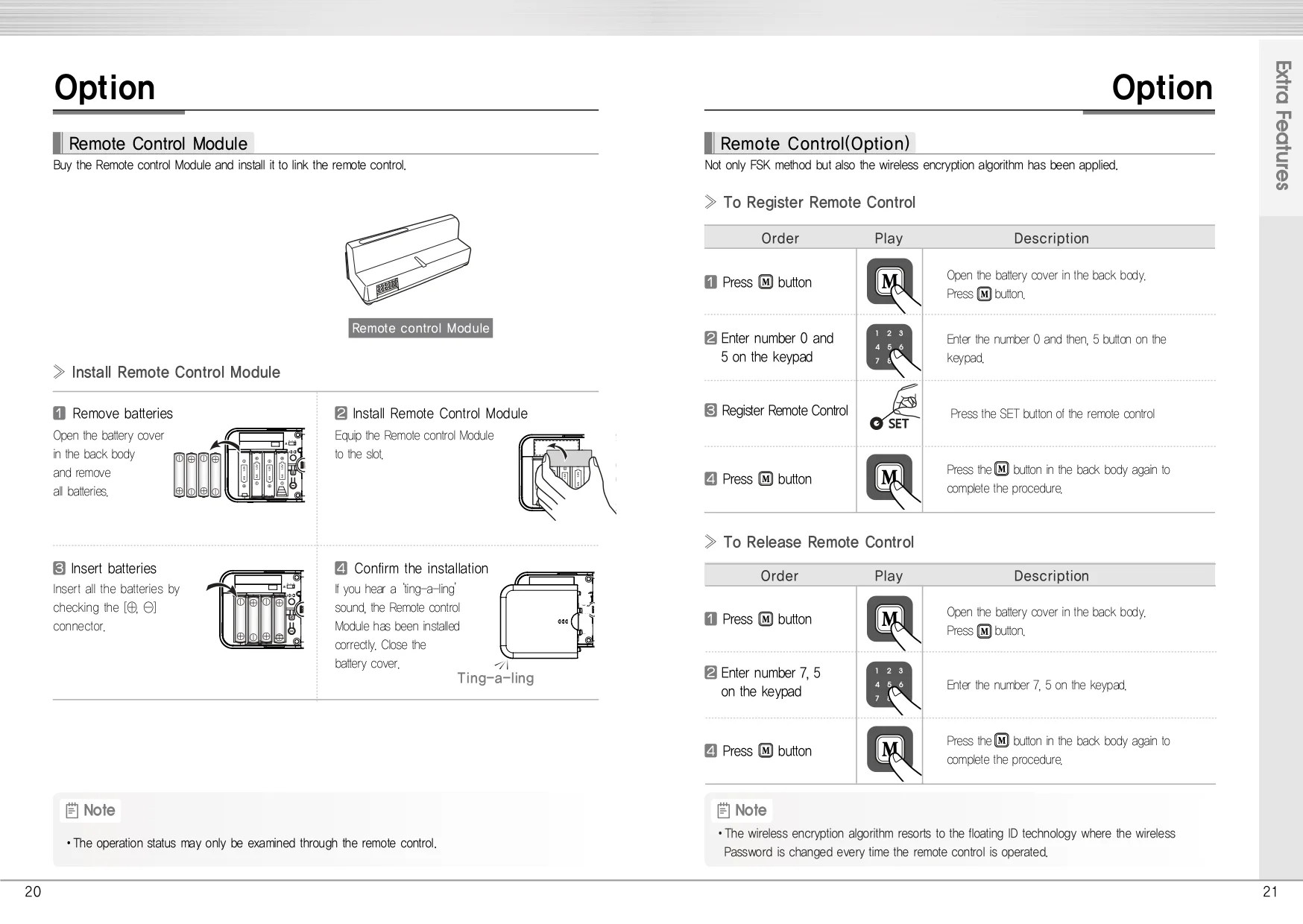Click step number 3 badge next to Insert batteries
Image resolution: width=1303 pixels, height=924 pixels.
[x=60, y=569]
